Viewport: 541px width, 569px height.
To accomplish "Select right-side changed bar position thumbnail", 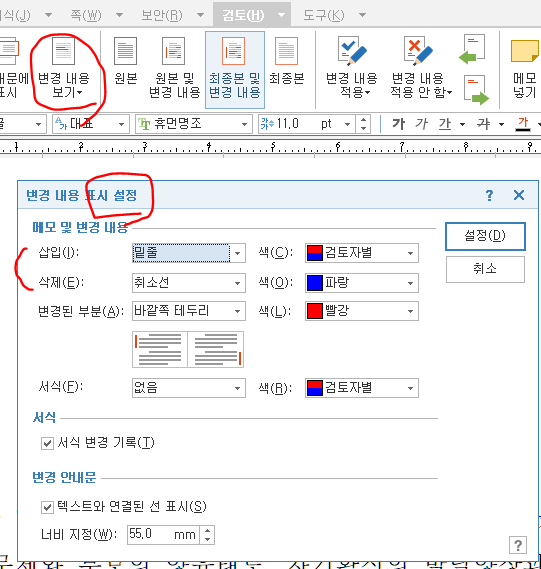I will tap(216, 349).
